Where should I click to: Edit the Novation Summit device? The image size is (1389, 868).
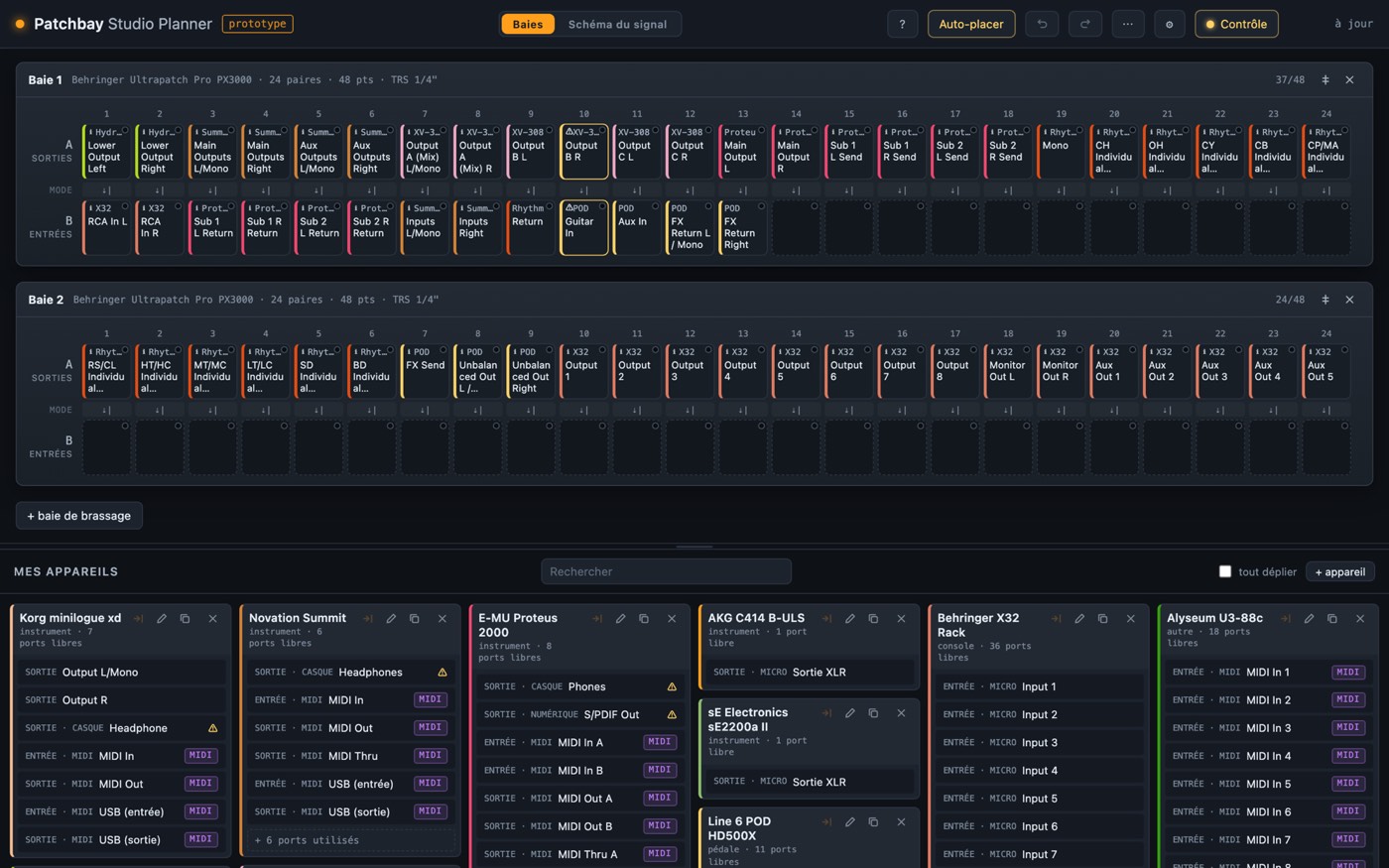click(391, 619)
